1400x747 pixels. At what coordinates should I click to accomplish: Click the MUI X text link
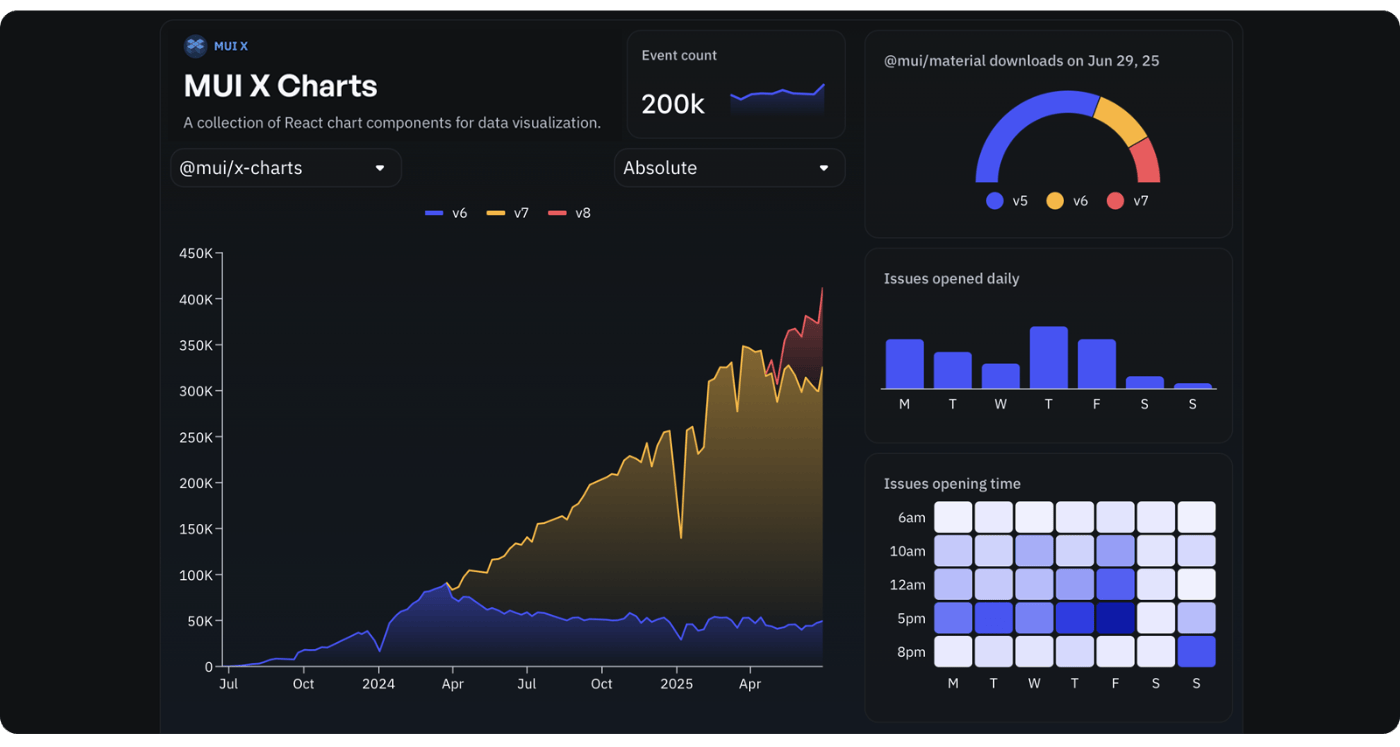click(x=231, y=46)
